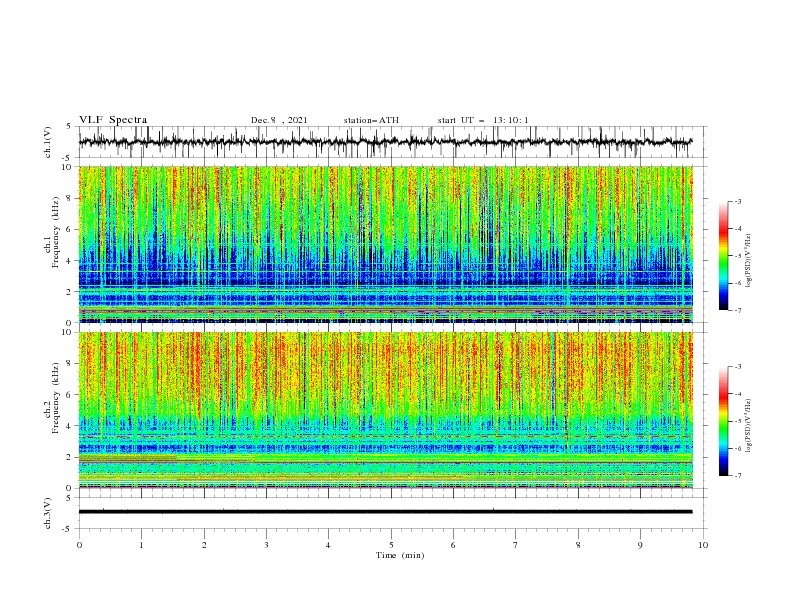The height and width of the screenshot is (612, 792).
Task: Click the time-axis end tick label "10"
Action: (703, 545)
